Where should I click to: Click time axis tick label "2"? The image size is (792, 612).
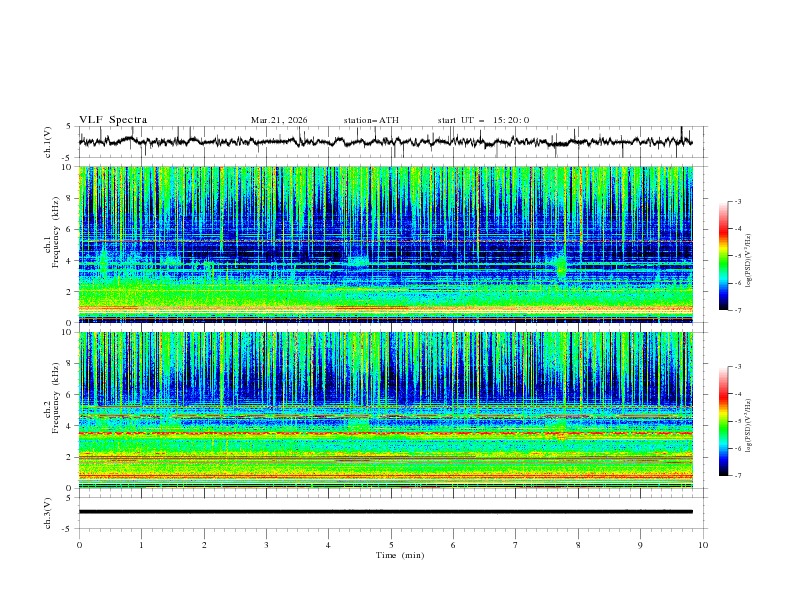pos(204,545)
